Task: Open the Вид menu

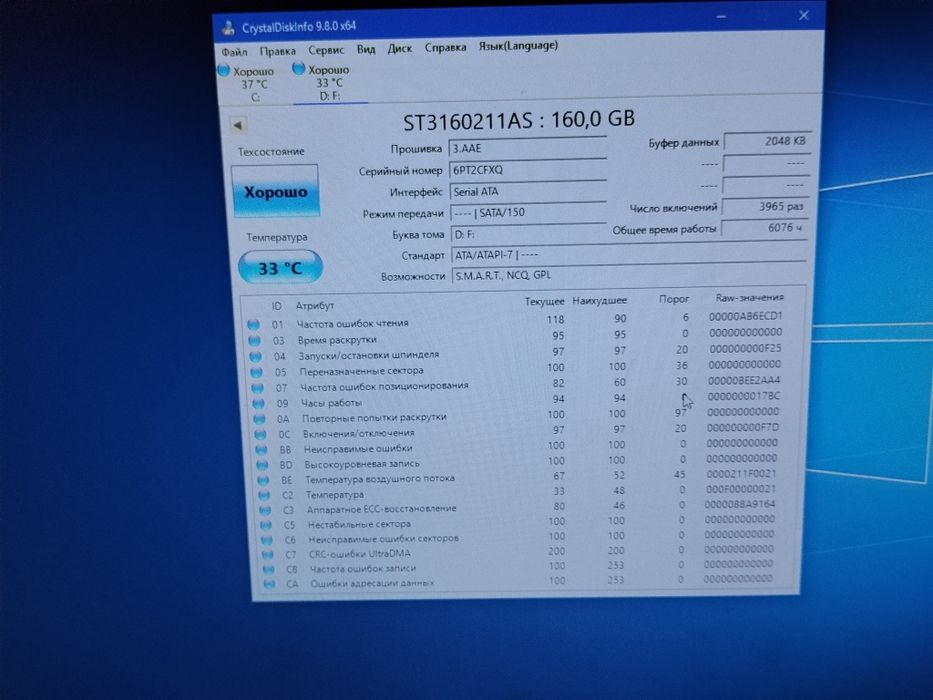Action: (x=366, y=49)
